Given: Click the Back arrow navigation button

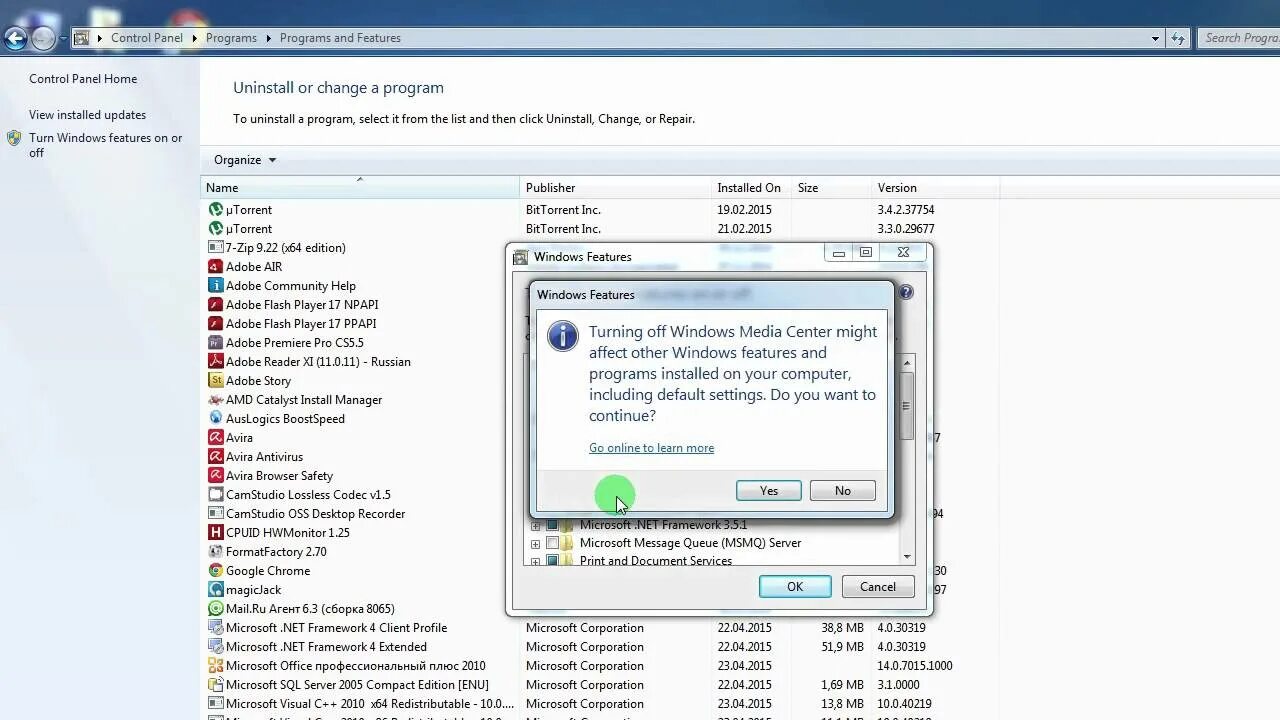Looking at the screenshot, I should click(x=15, y=38).
